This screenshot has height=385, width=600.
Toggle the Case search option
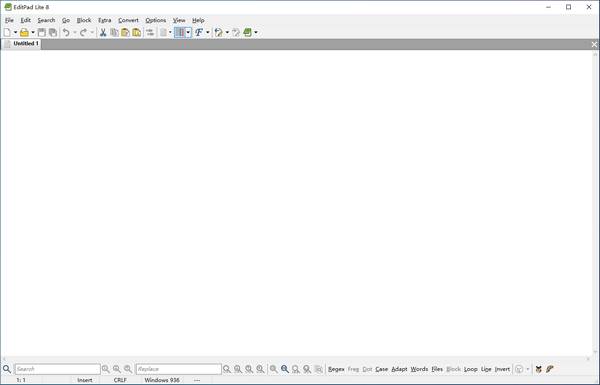[382, 369]
